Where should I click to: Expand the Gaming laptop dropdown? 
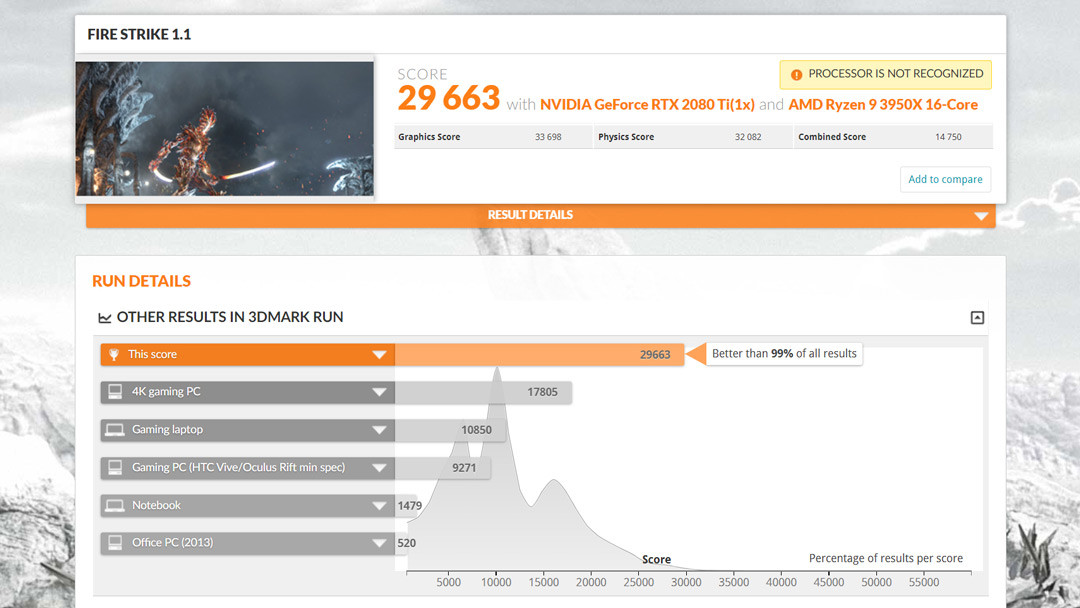[x=380, y=429]
